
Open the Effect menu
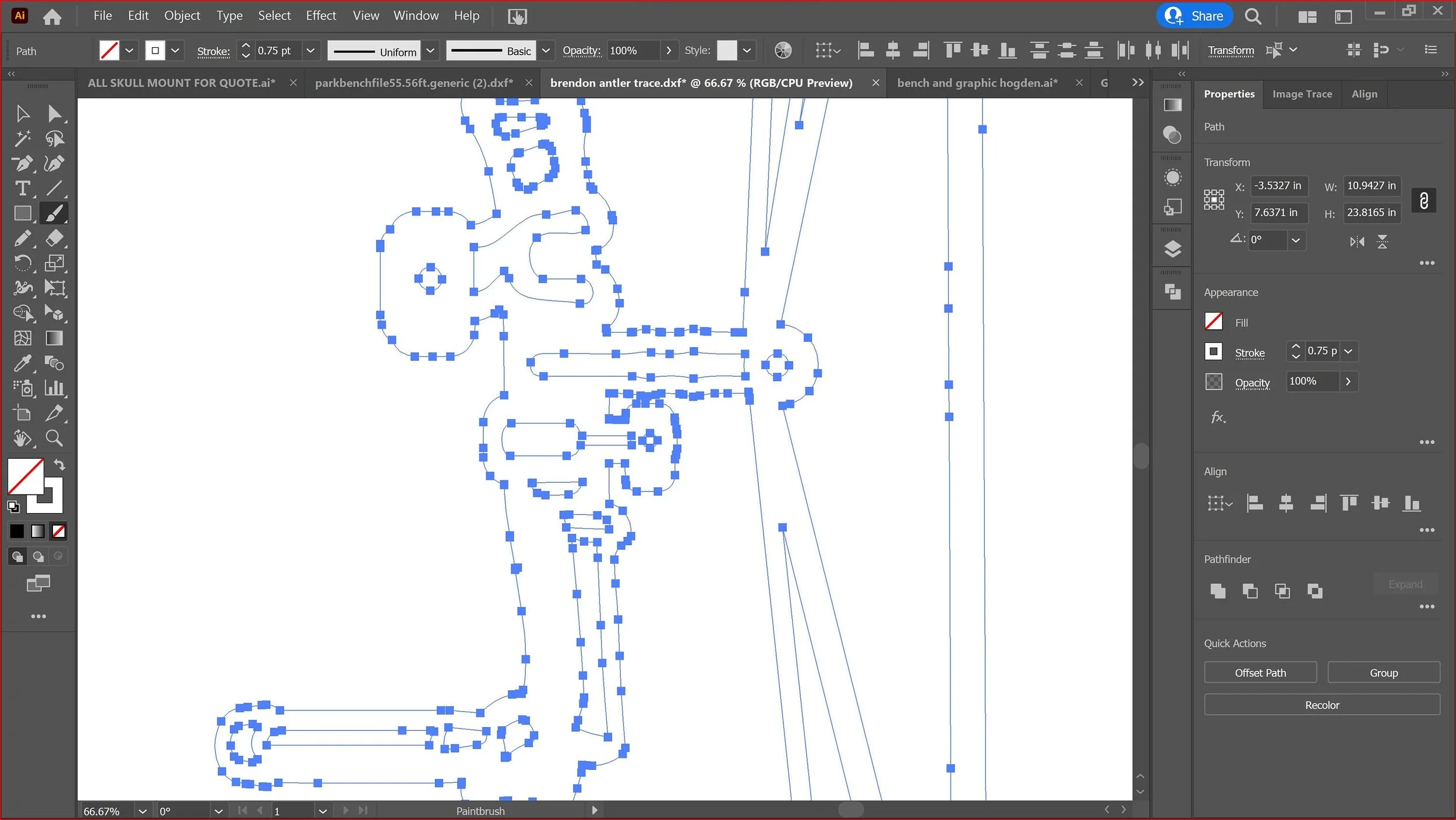pos(321,16)
